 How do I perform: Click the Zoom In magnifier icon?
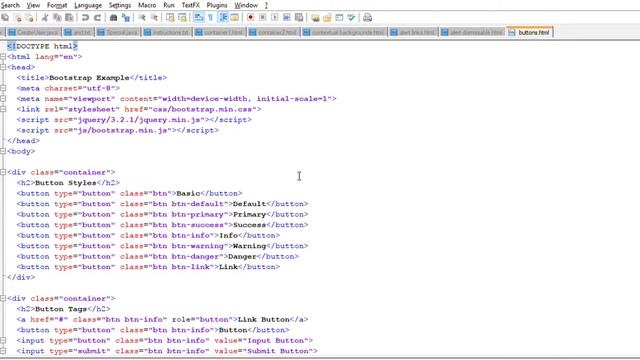click(x=142, y=18)
